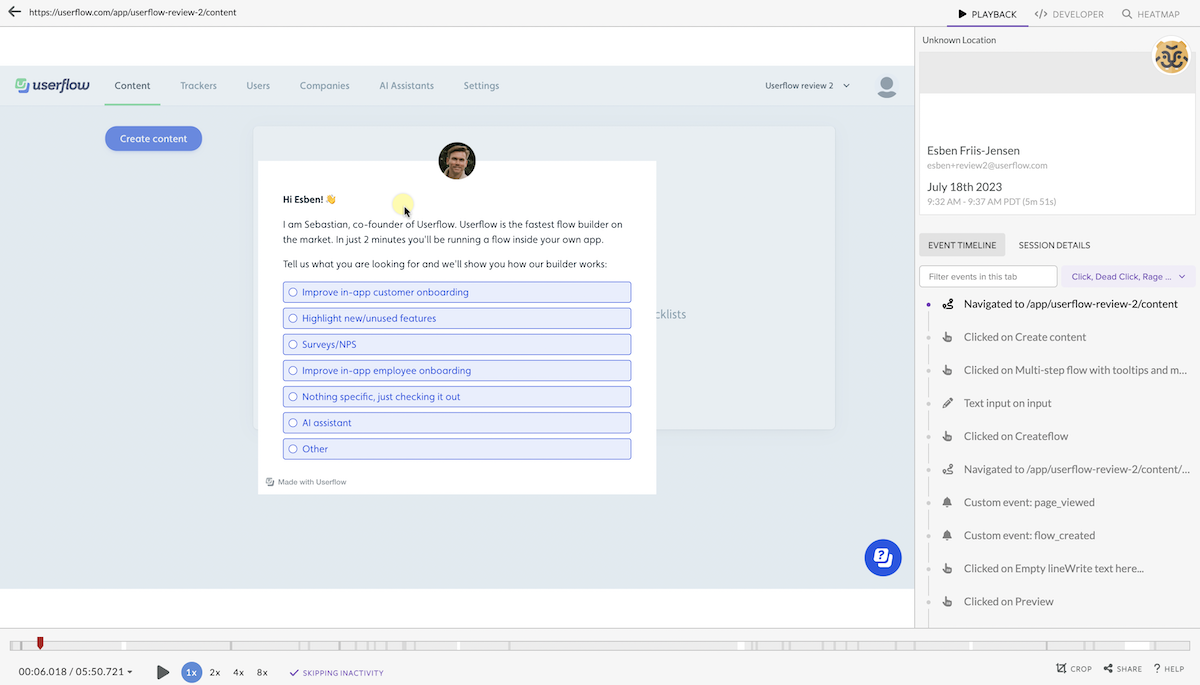Click pointer icon beside Multi-step flow event
1200x685 pixels.
pyautogui.click(x=948, y=370)
